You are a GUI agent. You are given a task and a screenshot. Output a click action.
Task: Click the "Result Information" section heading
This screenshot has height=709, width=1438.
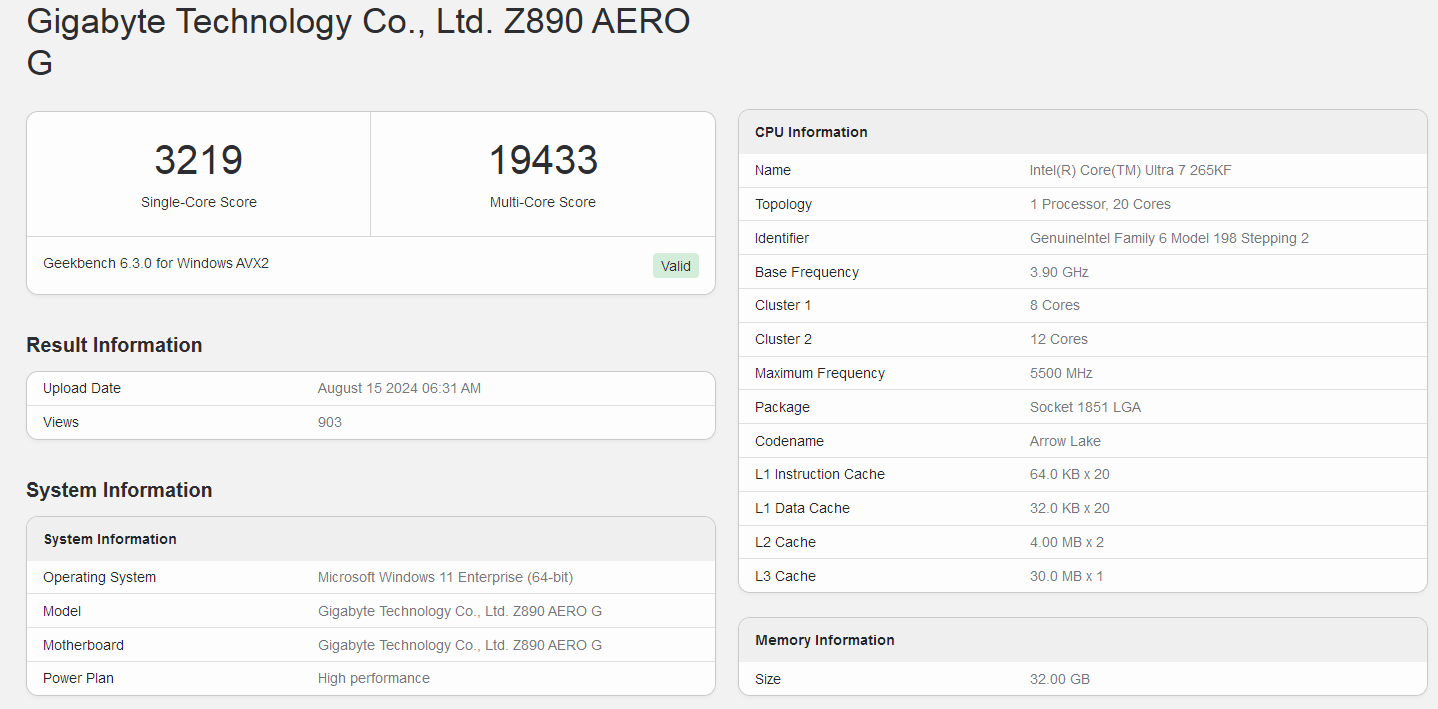[114, 345]
